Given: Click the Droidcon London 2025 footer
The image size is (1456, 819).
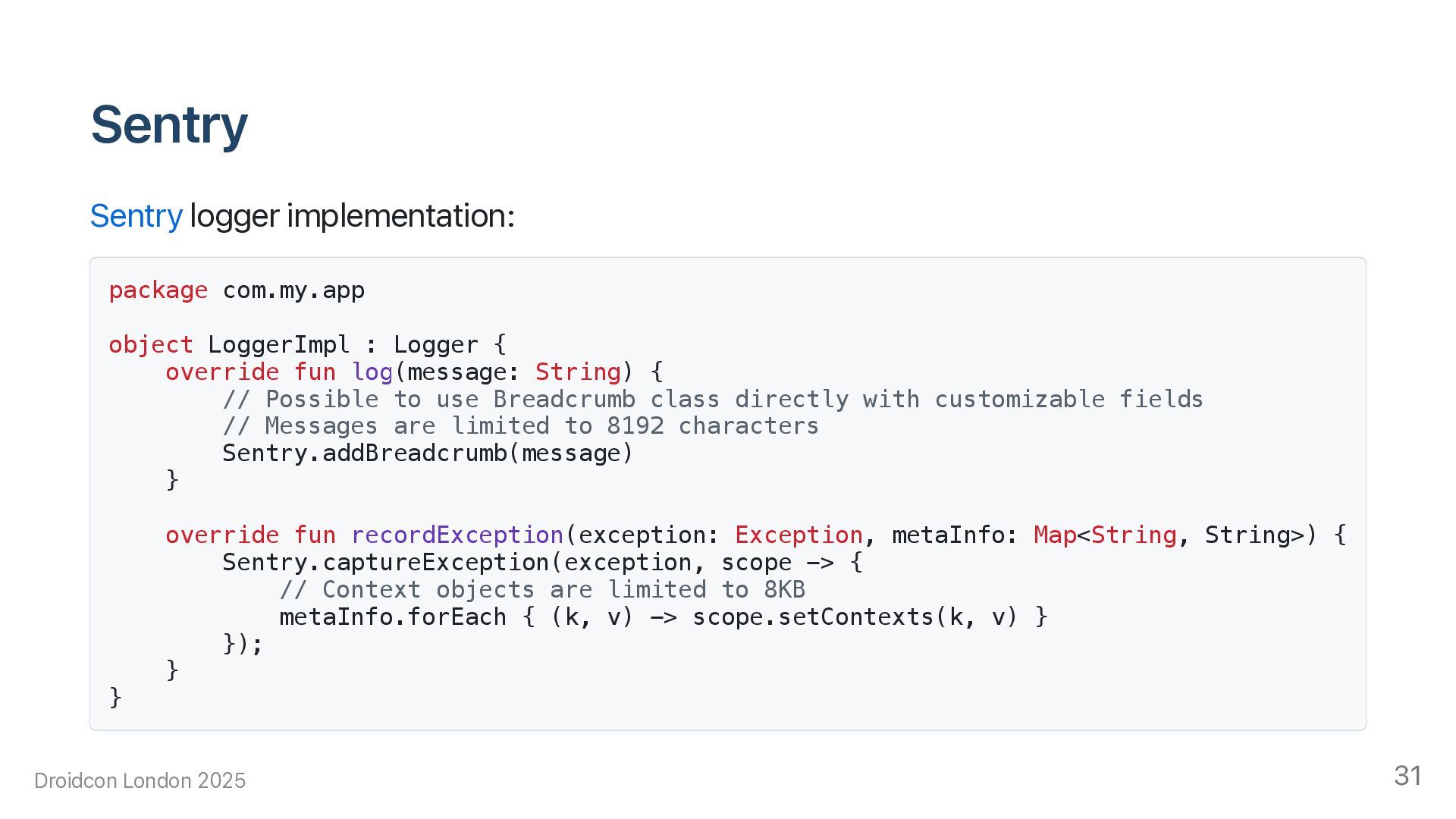Looking at the screenshot, I should [140, 781].
